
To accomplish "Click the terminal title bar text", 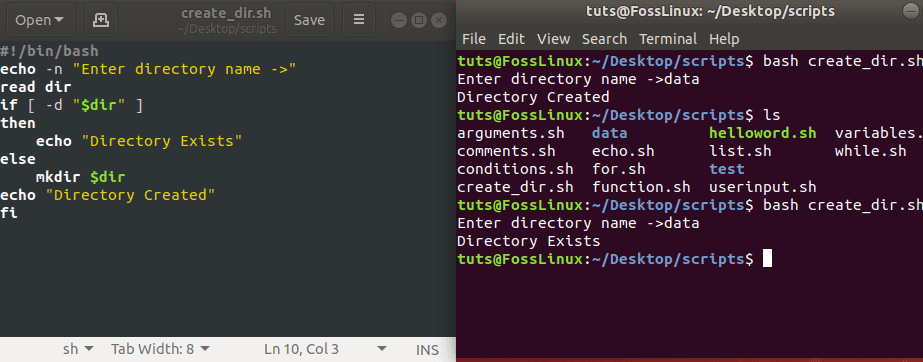I will point(710,11).
